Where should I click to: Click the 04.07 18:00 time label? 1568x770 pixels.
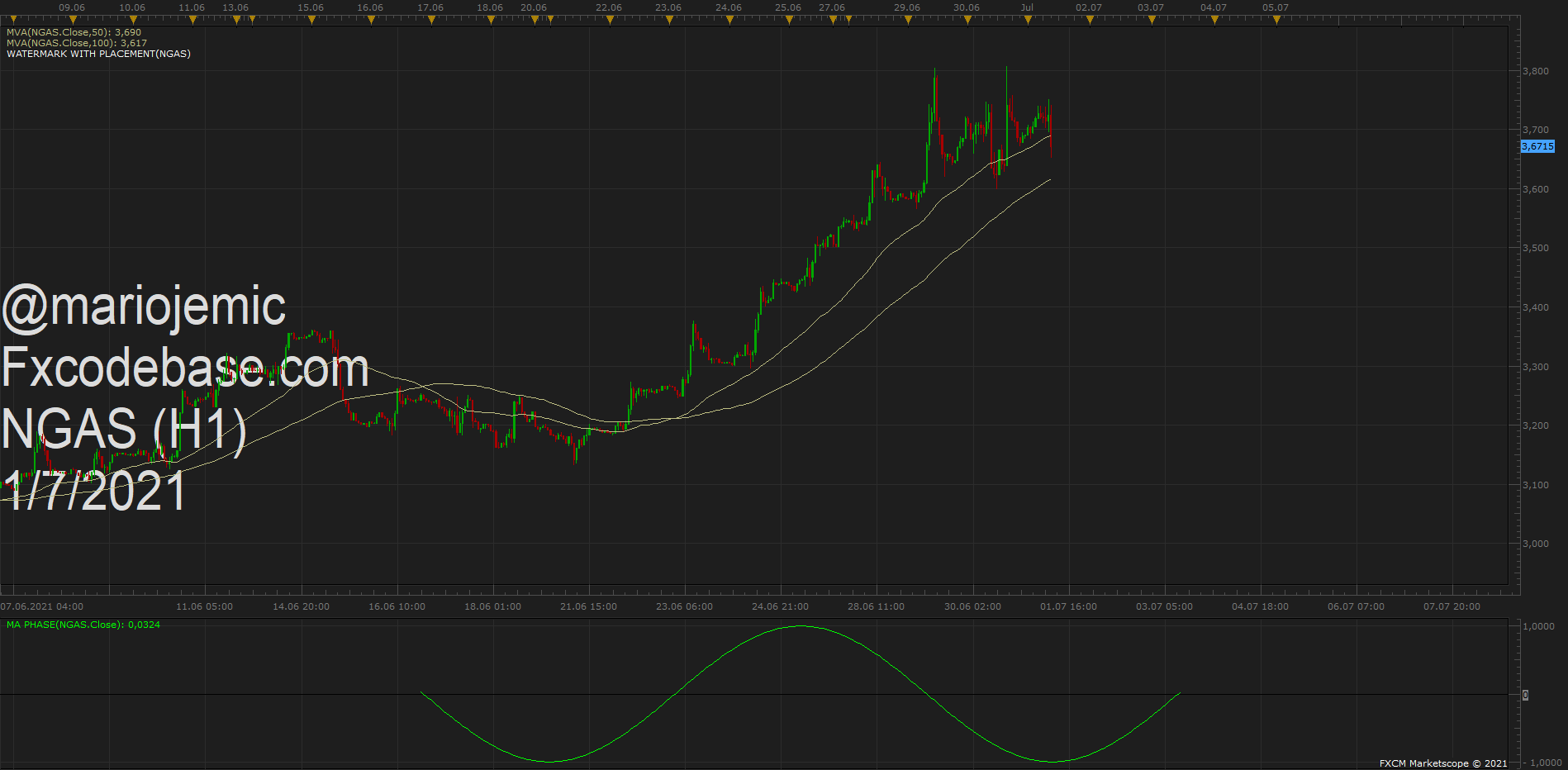[x=1260, y=606]
